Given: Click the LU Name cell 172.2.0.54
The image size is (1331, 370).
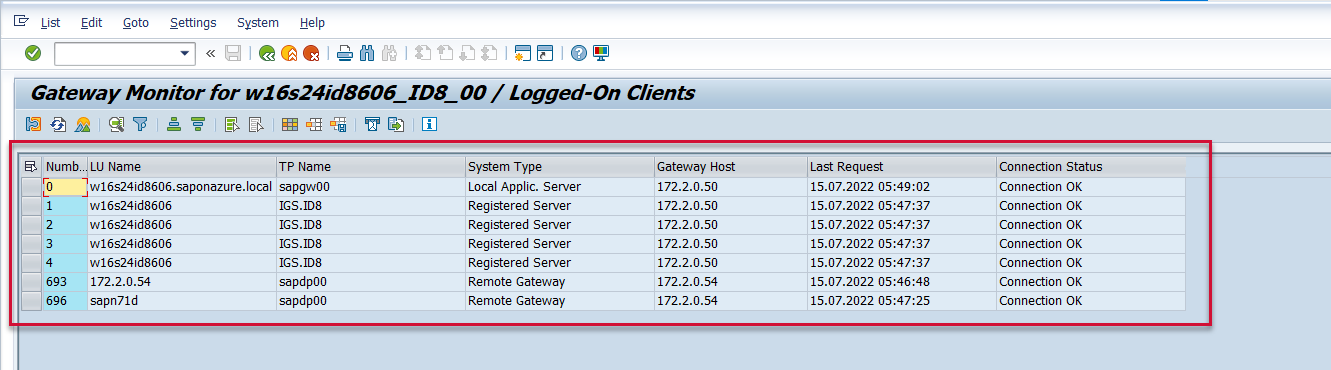Looking at the screenshot, I should [181, 282].
